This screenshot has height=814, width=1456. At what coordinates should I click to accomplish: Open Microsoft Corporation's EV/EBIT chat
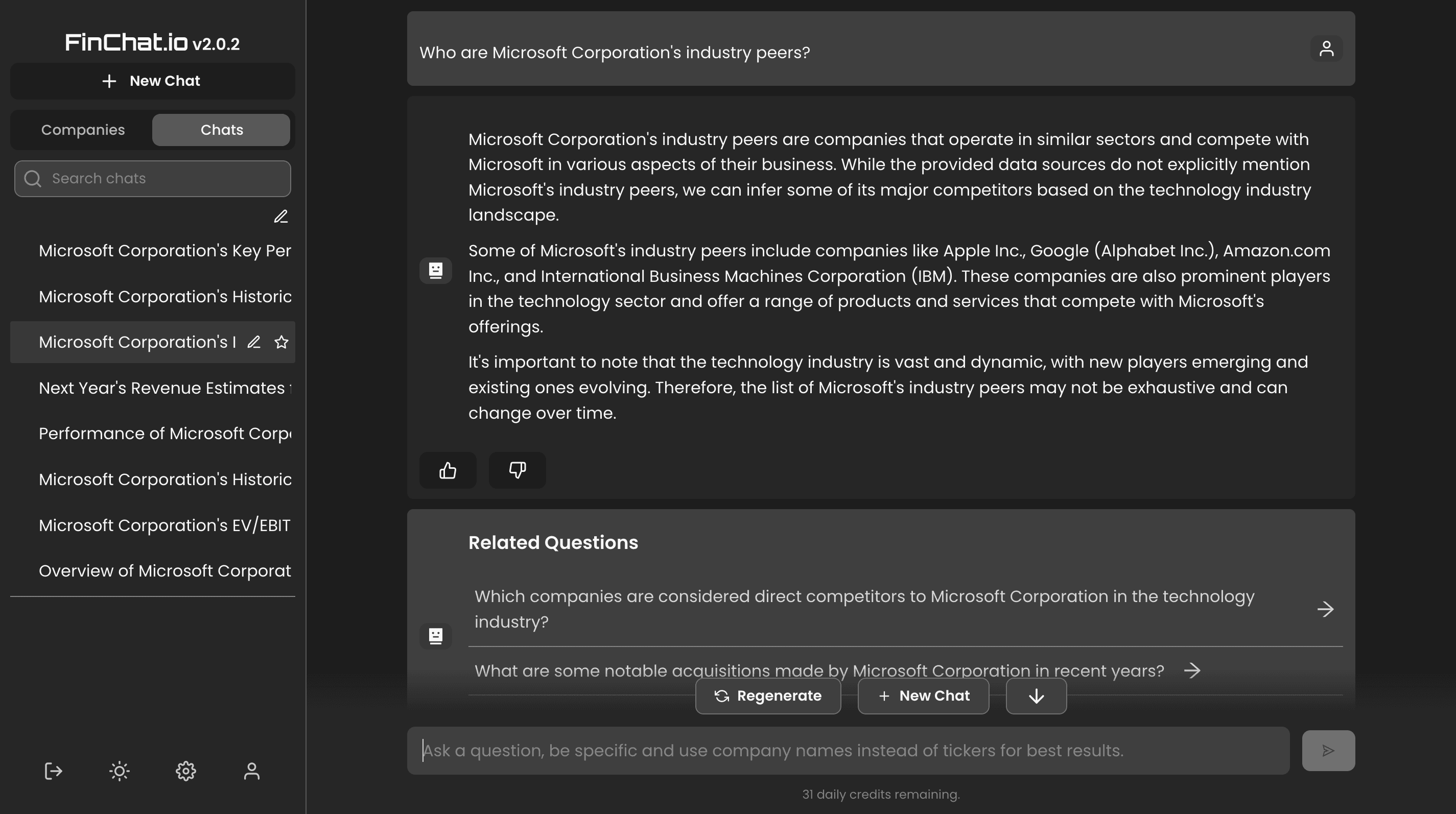[153, 525]
